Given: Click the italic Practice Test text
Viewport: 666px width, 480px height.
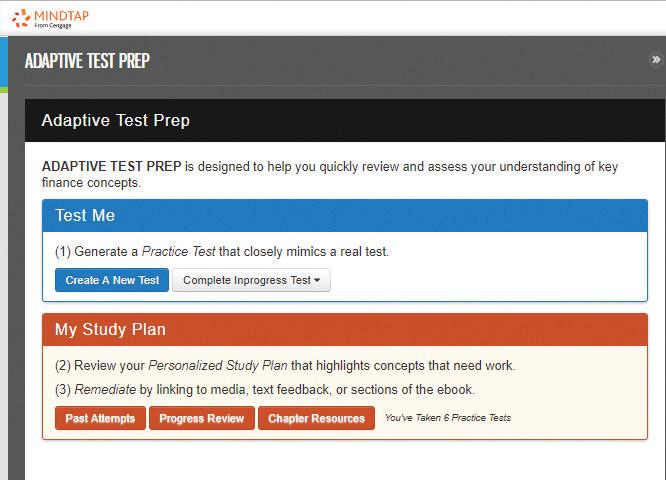Looking at the screenshot, I should (178, 251).
